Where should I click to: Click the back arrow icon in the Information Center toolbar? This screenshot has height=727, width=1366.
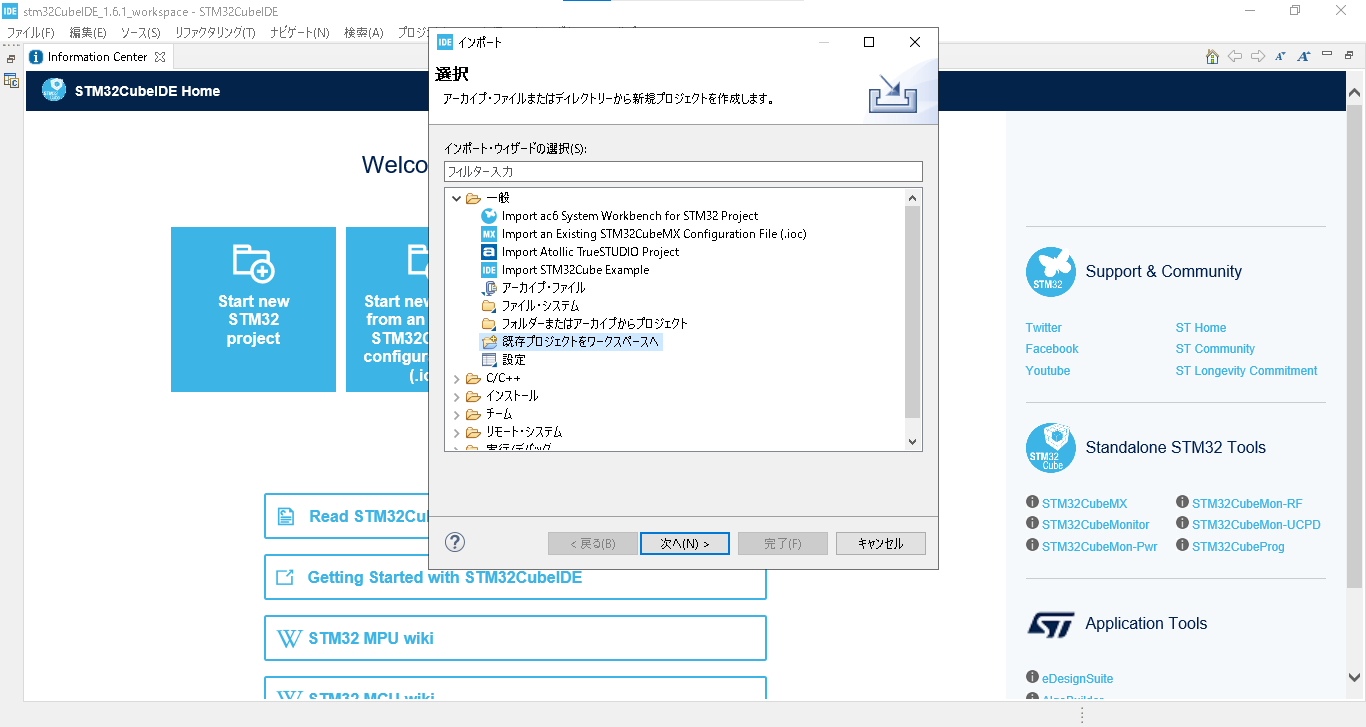(x=1235, y=57)
